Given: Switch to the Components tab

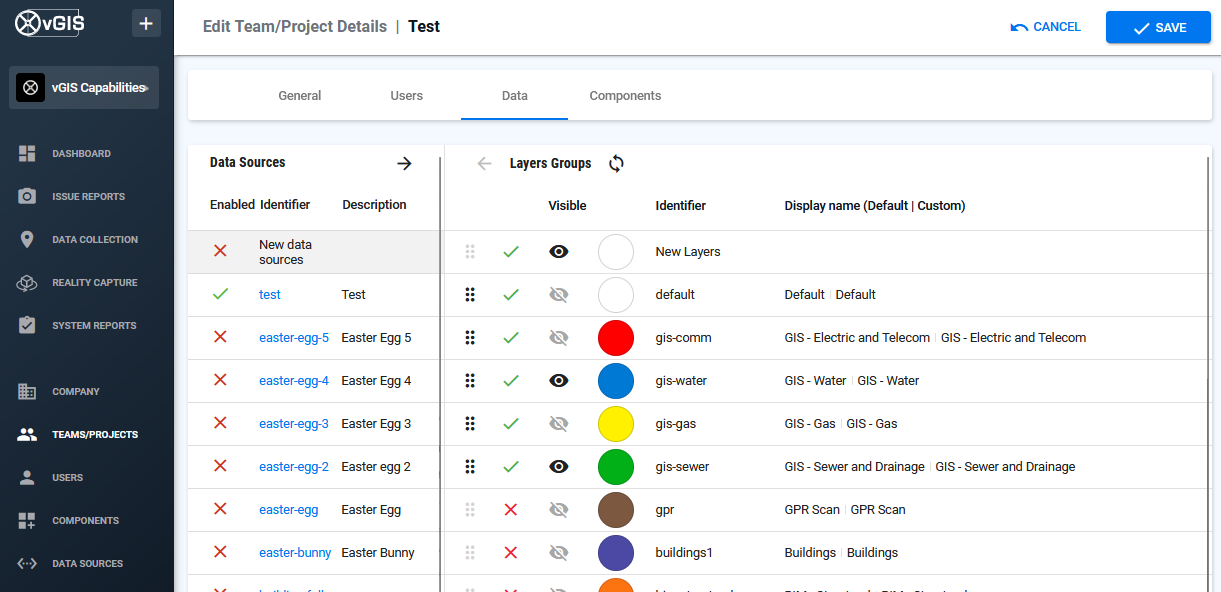Looking at the screenshot, I should [x=625, y=96].
